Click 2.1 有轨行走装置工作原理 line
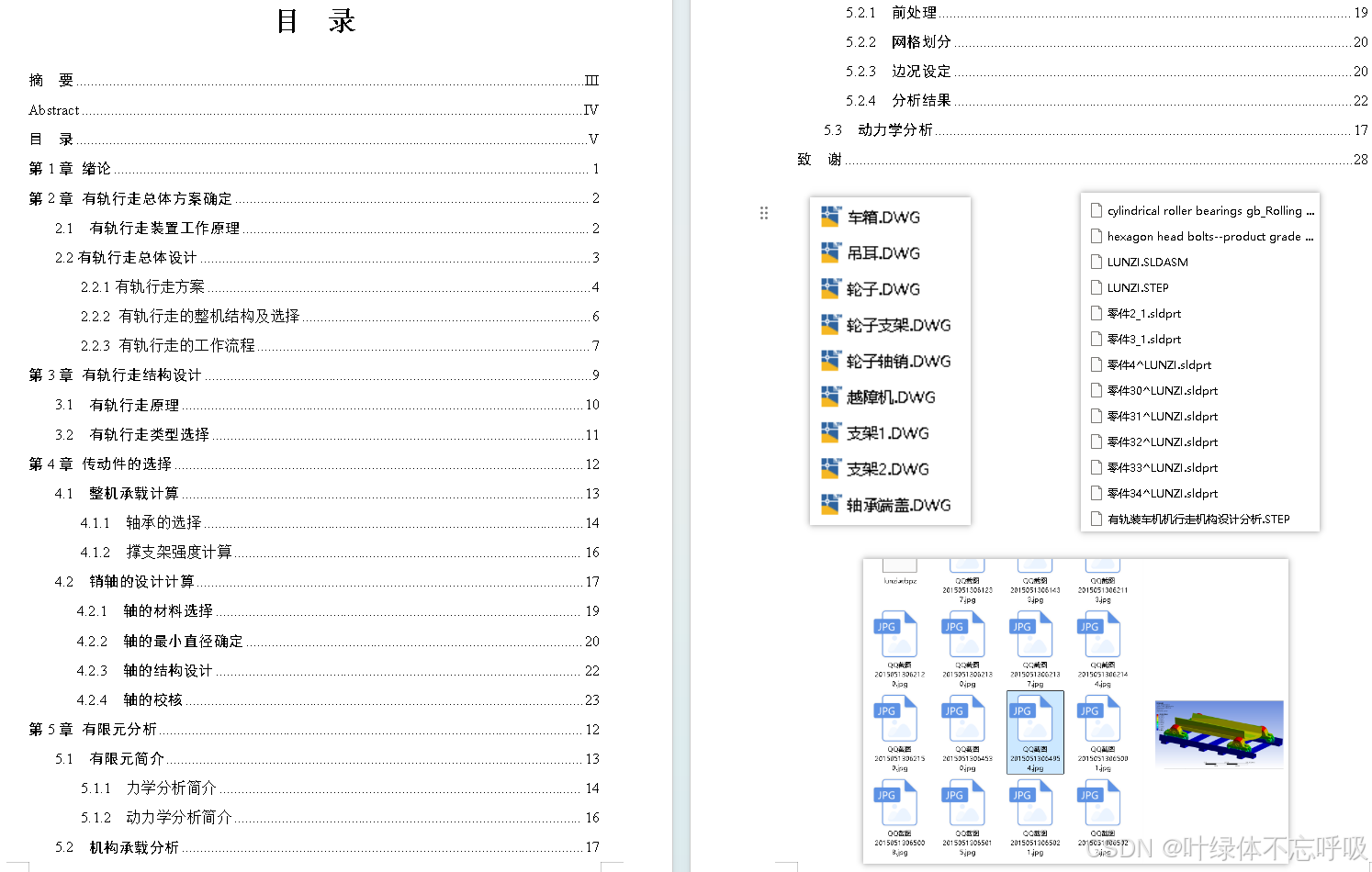This screenshot has height=872, width=1372. click(327, 228)
